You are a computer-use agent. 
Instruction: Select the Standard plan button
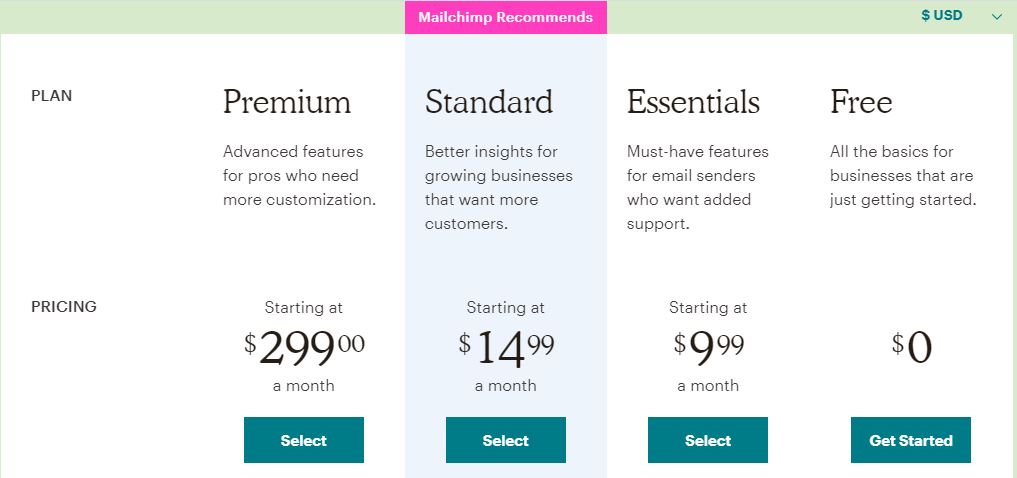(506, 440)
